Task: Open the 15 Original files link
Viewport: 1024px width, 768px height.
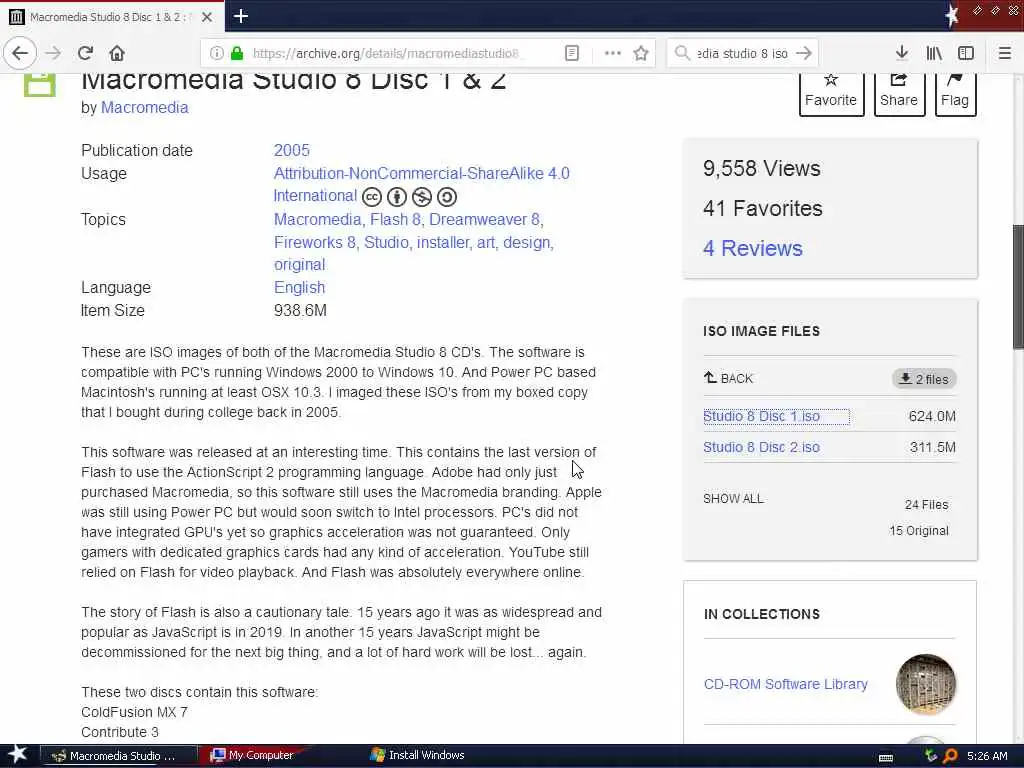Action: click(x=918, y=531)
